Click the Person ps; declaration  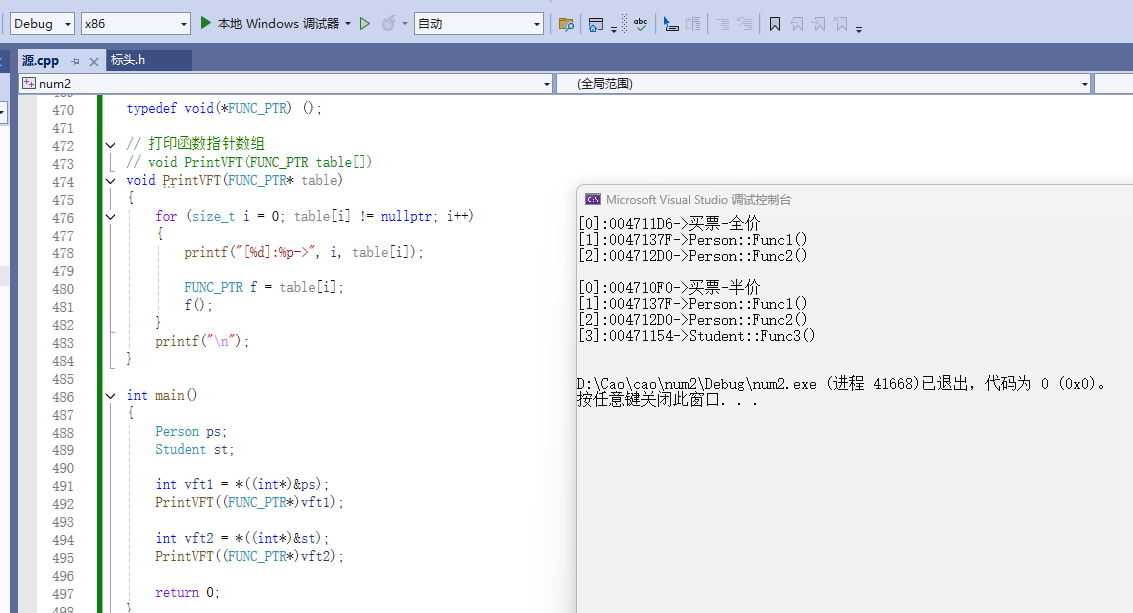(x=191, y=432)
